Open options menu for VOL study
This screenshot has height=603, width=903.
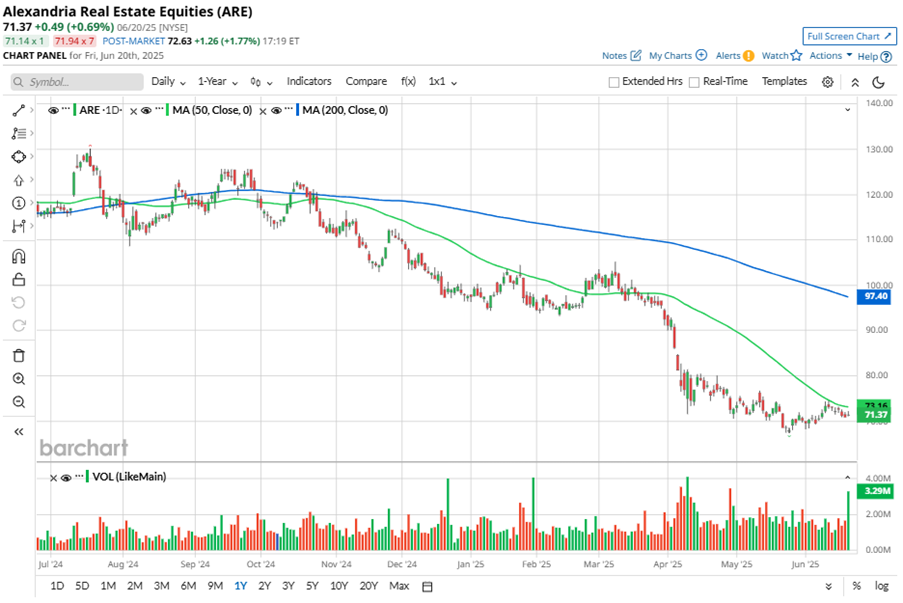pos(79,476)
